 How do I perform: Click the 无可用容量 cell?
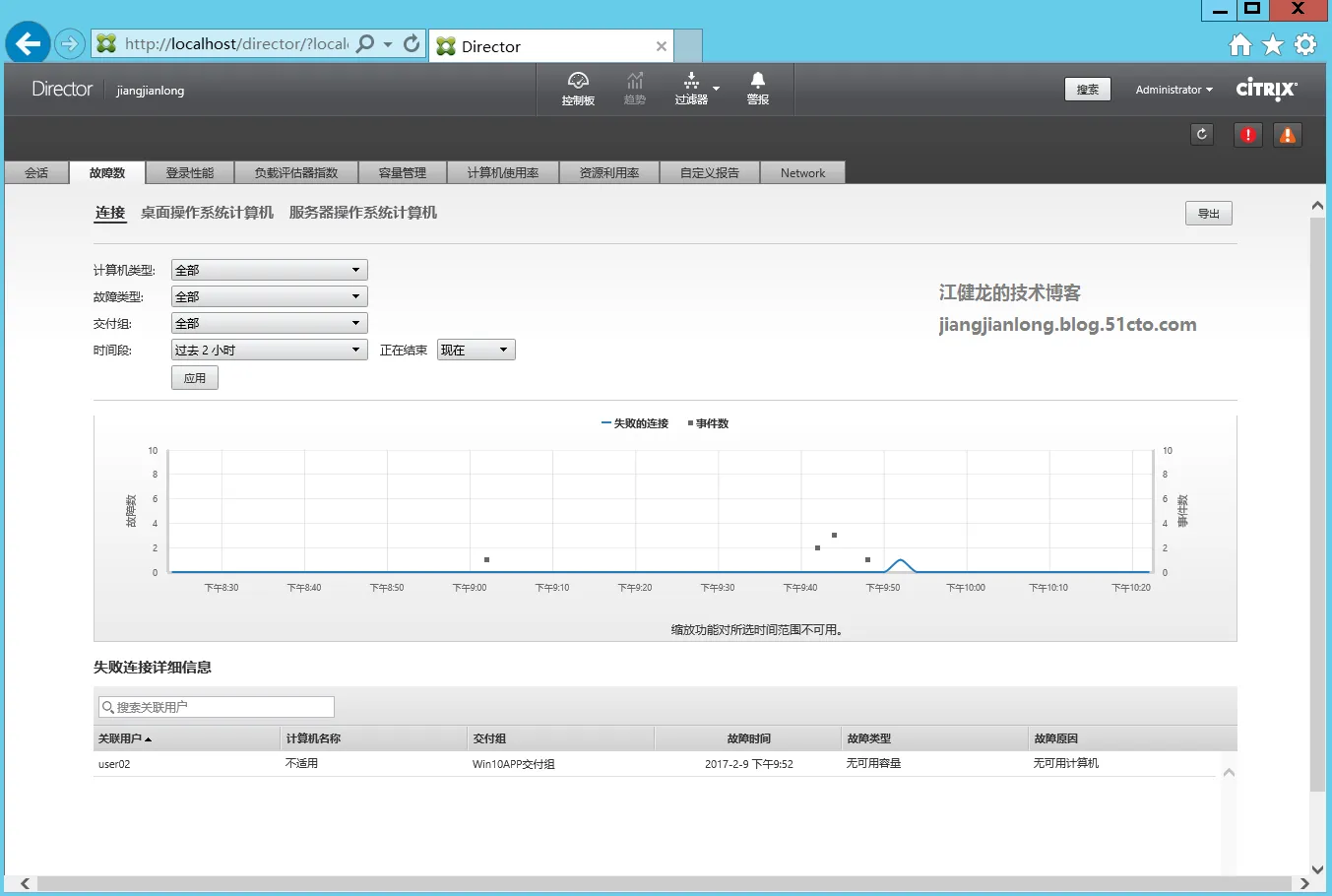click(874, 764)
